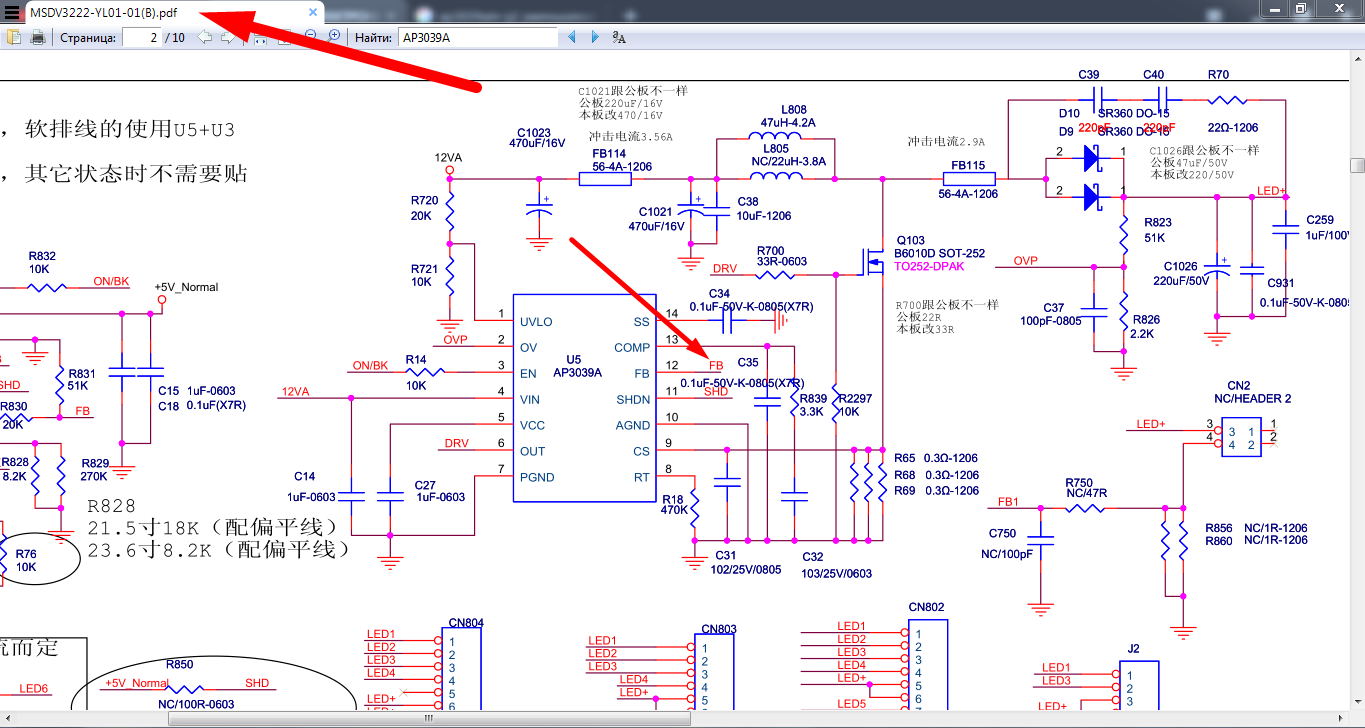This screenshot has height=728, width=1365.
Task: Click the C27 capacitor label
Action: point(425,485)
